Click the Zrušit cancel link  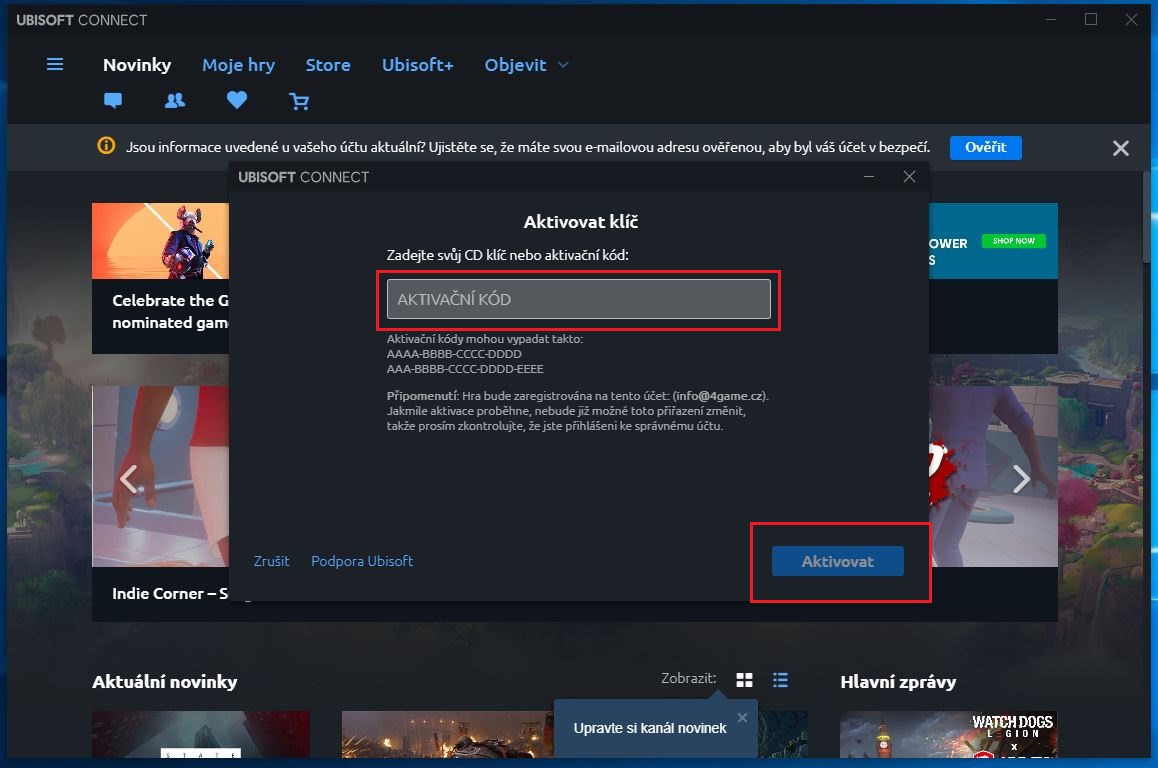tap(272, 561)
